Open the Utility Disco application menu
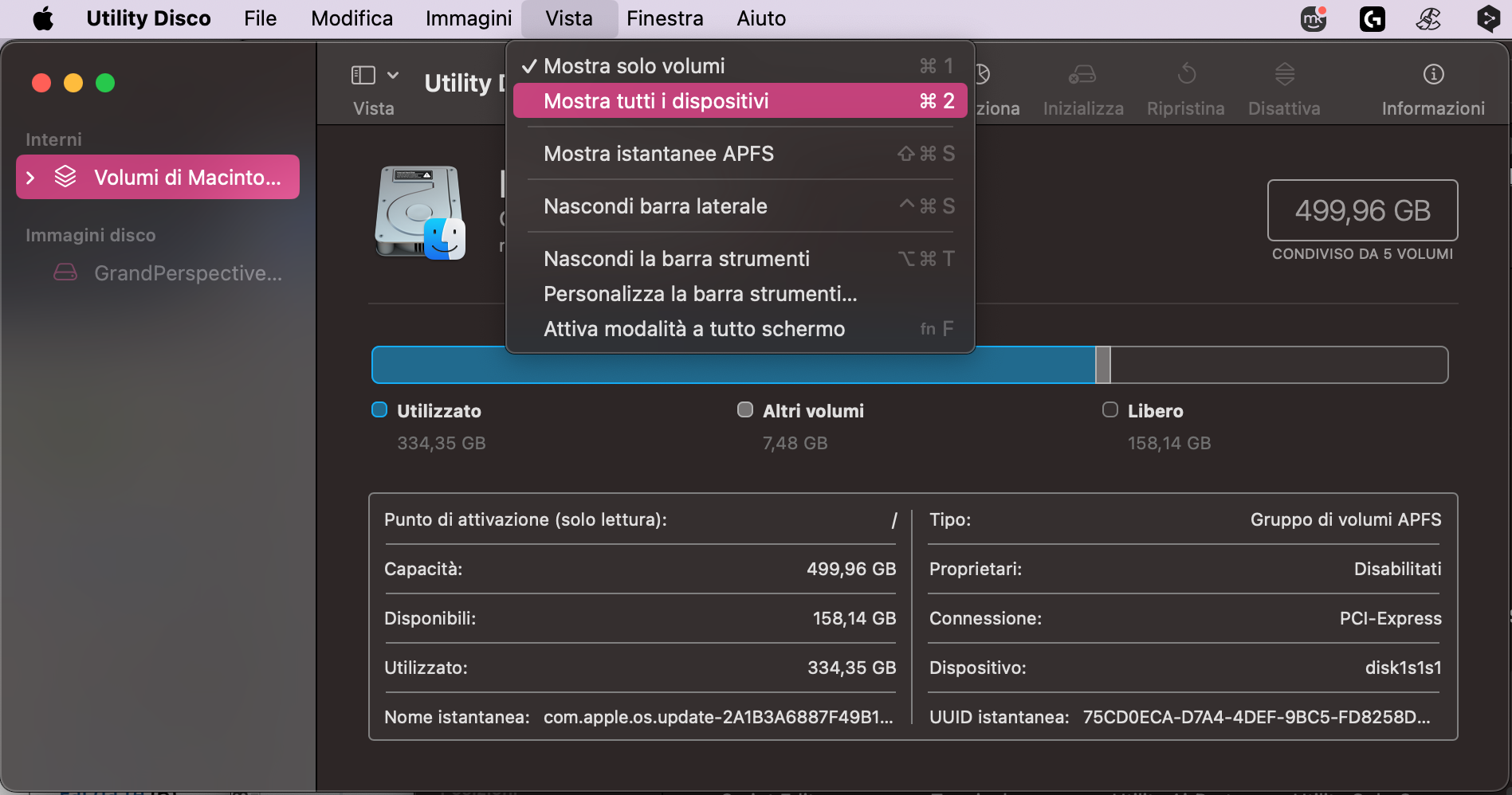 pyautogui.click(x=148, y=18)
